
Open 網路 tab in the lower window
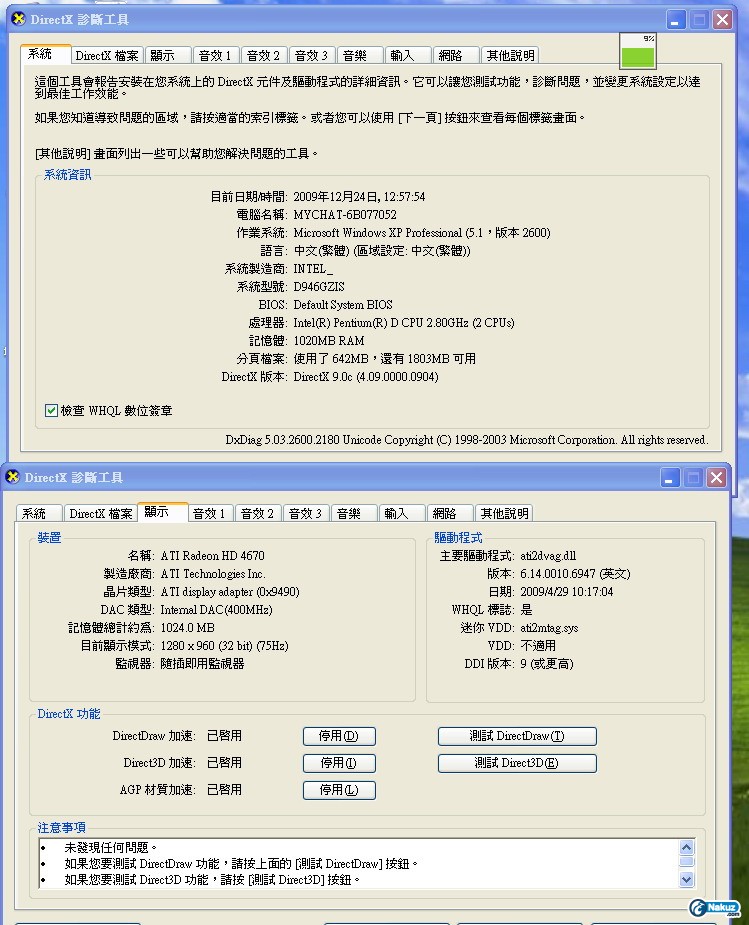point(450,513)
